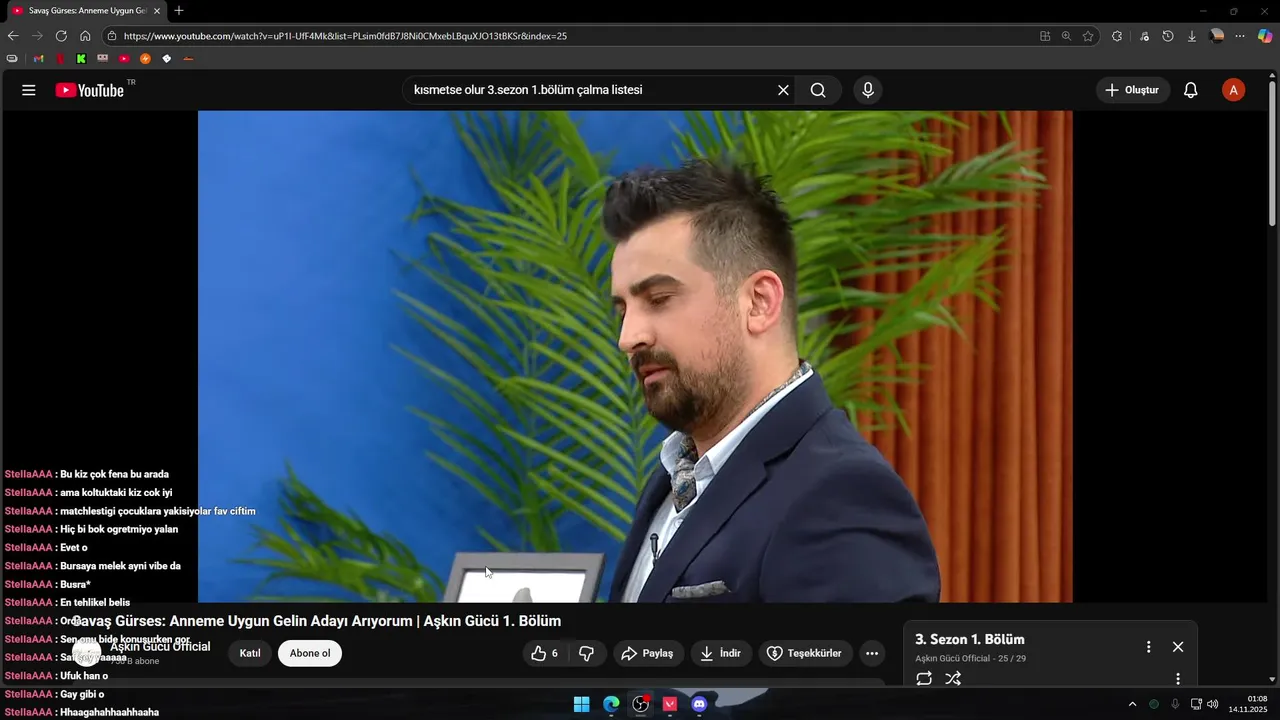Open the browser profile picture

(x=1217, y=36)
